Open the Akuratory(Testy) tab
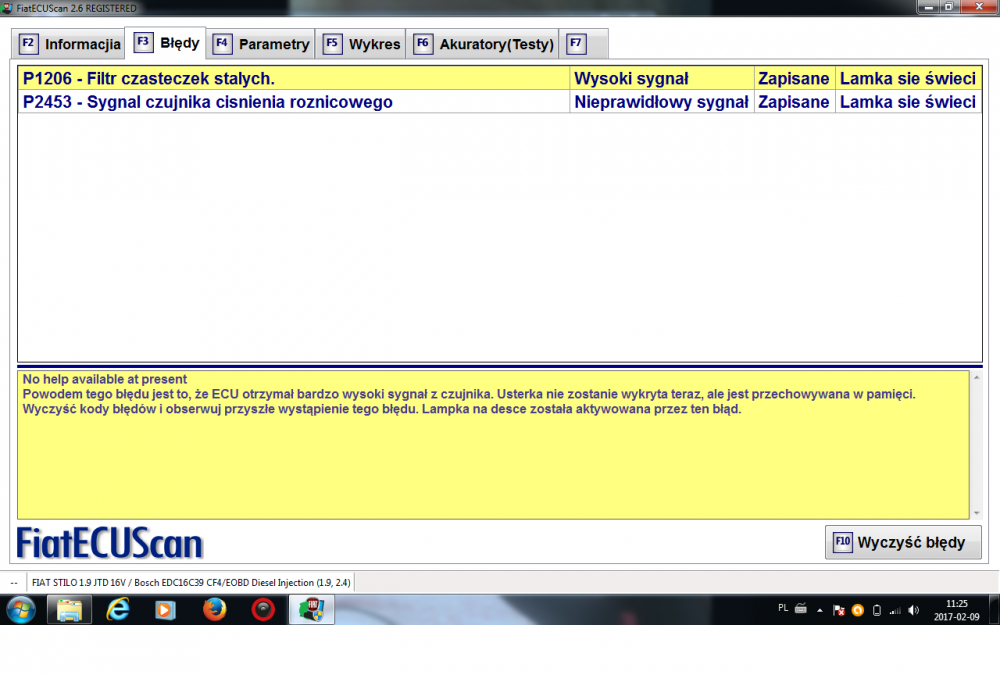Image resolution: width=1000 pixels, height=675 pixels. (x=483, y=44)
